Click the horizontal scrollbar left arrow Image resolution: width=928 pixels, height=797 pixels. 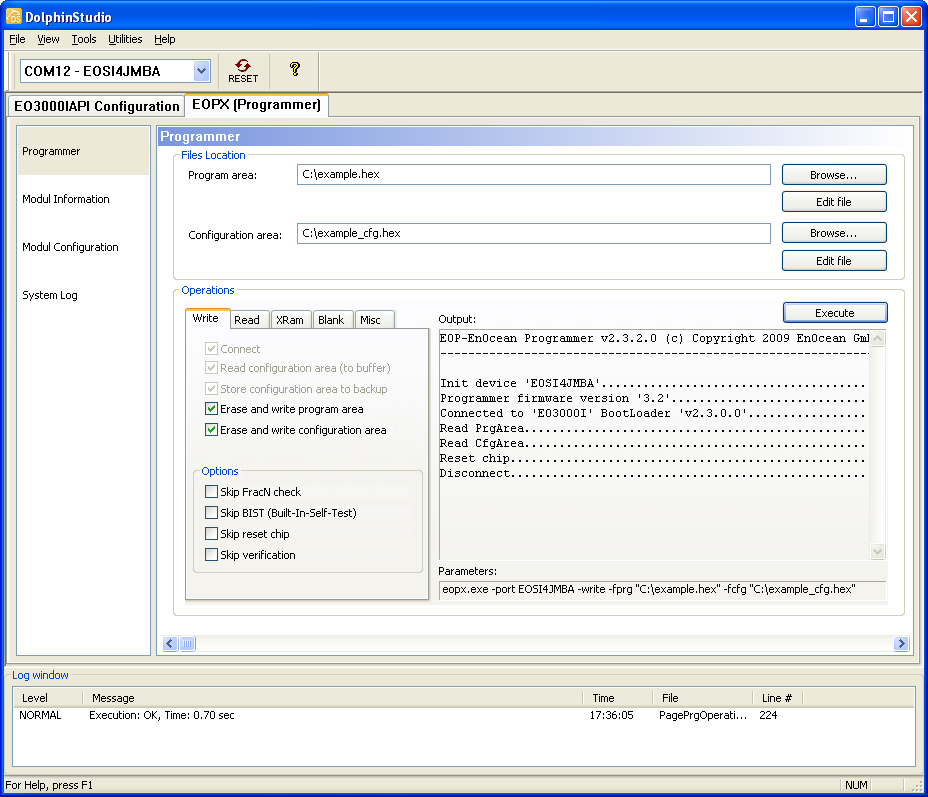170,643
